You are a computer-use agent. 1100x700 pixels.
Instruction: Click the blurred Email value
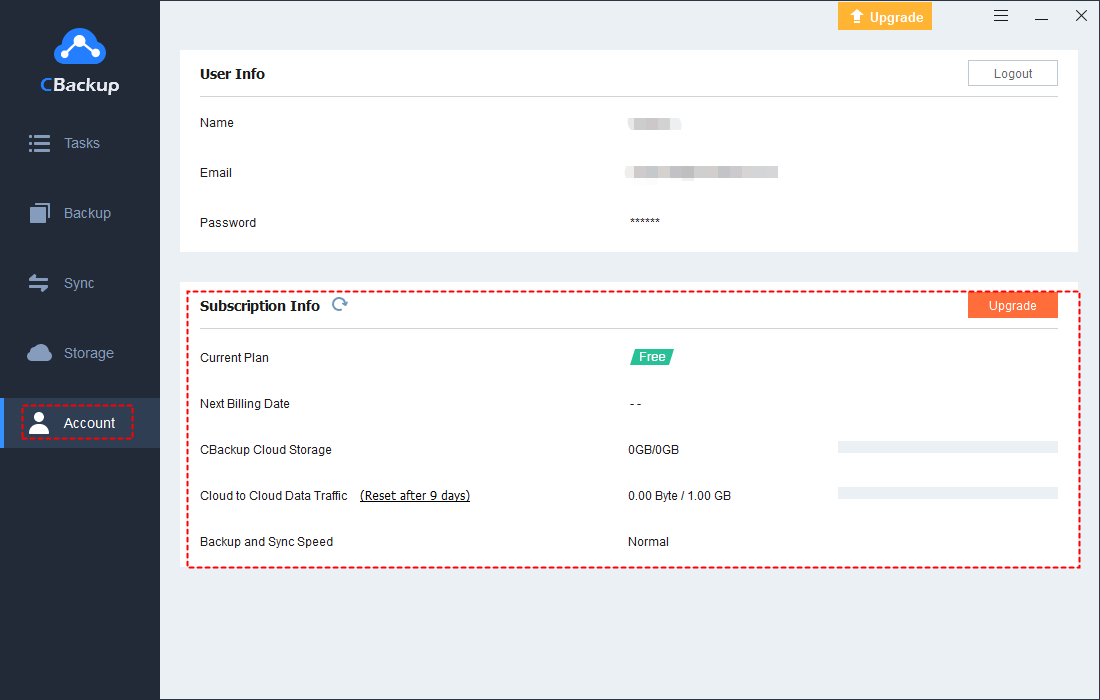click(702, 172)
